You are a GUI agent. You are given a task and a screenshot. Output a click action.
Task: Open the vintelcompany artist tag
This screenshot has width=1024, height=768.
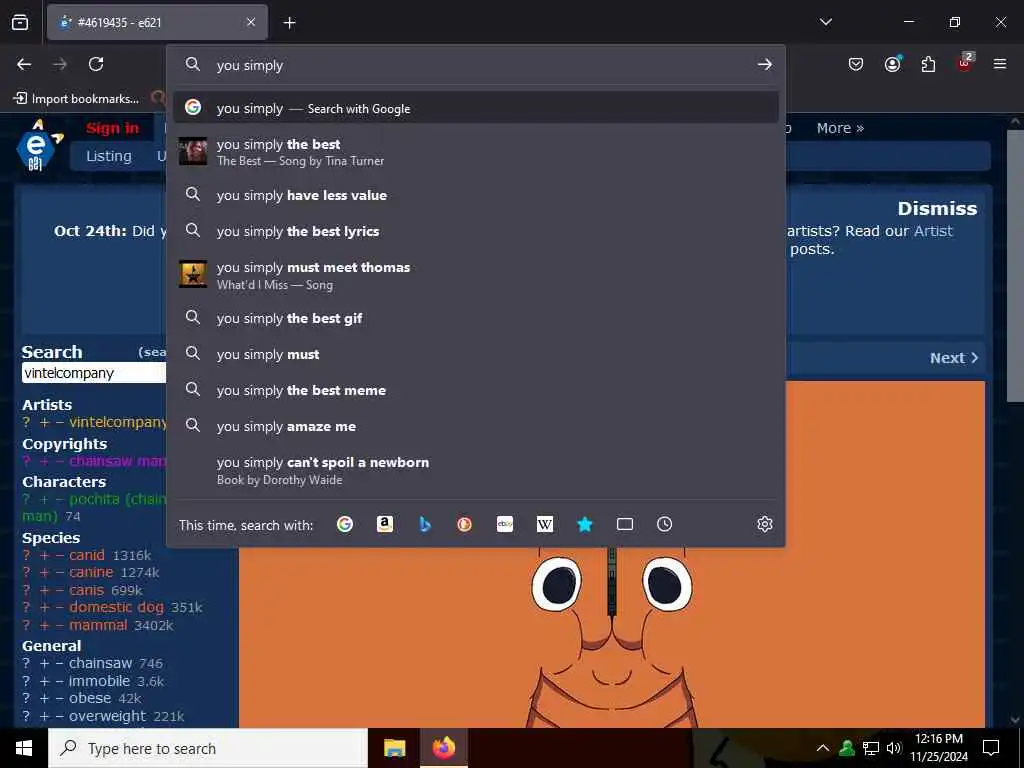tap(118, 422)
